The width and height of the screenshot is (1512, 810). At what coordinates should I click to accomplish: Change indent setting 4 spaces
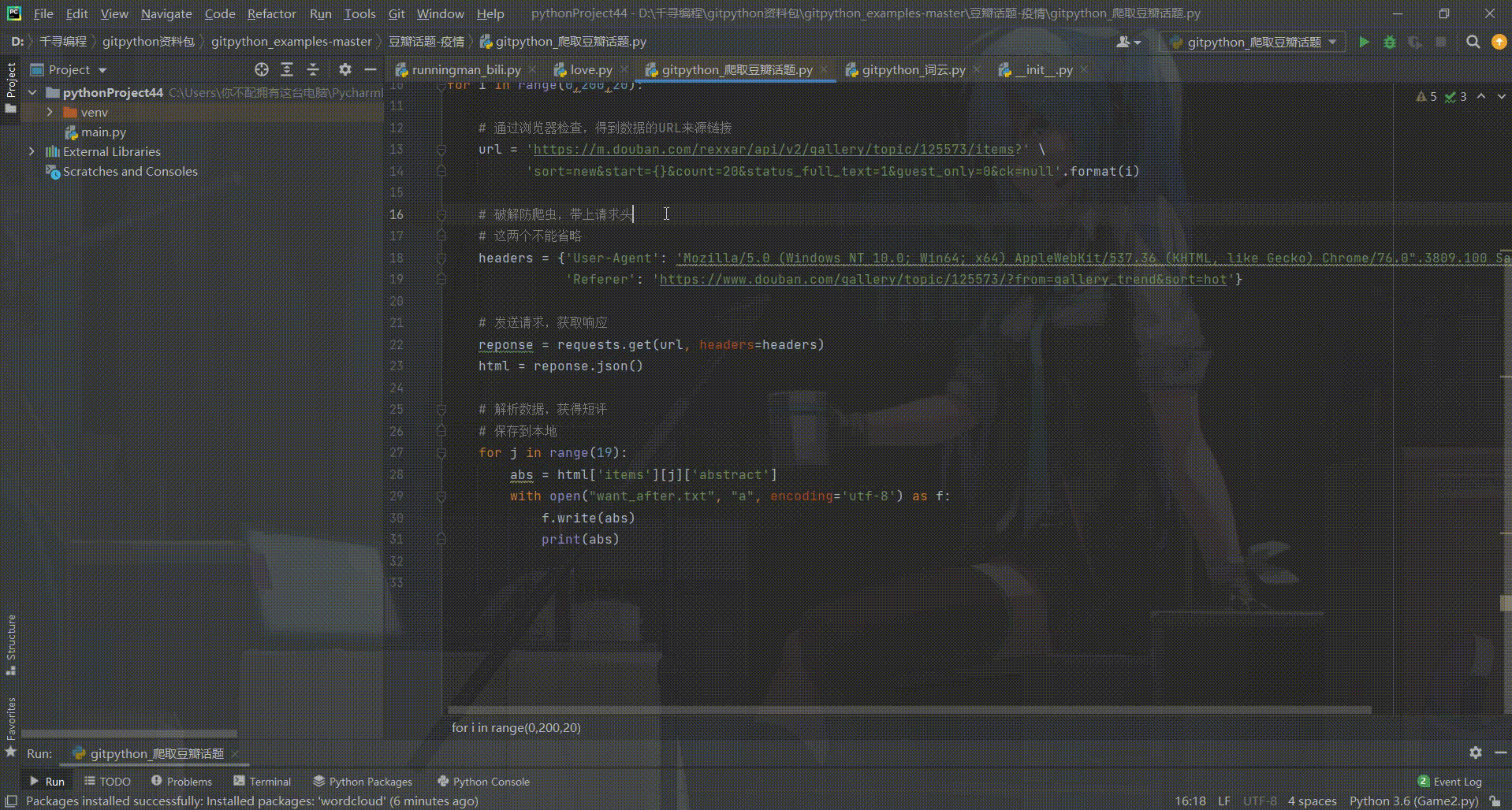click(x=1313, y=801)
